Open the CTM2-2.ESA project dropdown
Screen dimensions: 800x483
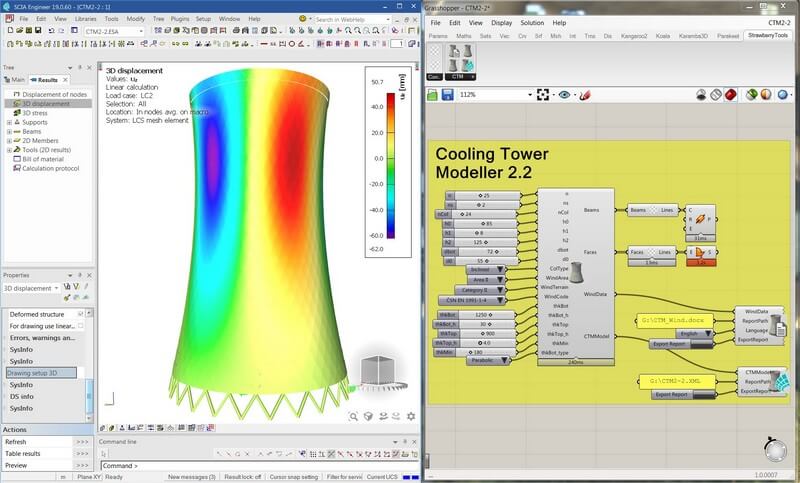[x=140, y=31]
